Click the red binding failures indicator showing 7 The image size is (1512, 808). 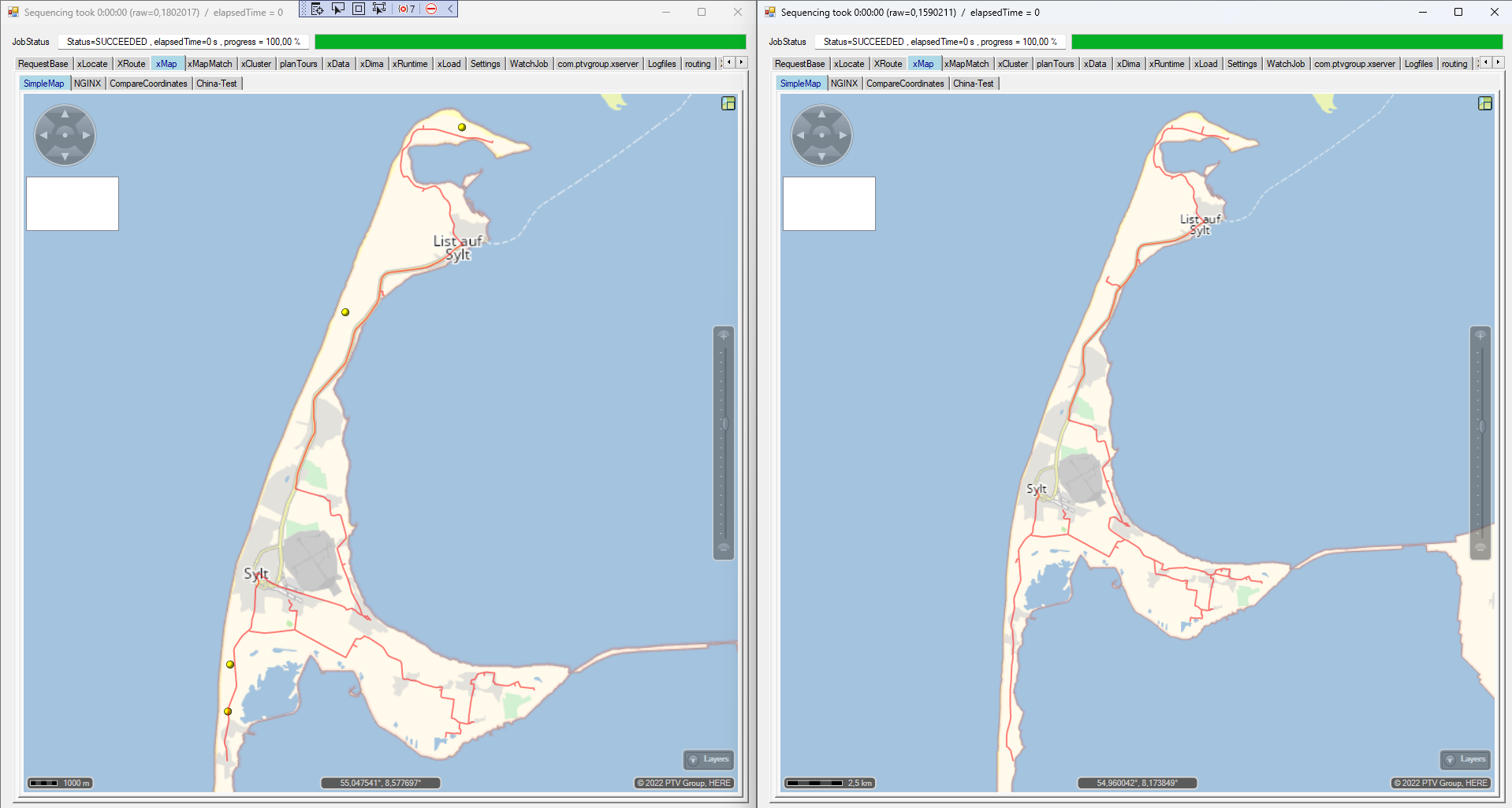pyautogui.click(x=407, y=9)
